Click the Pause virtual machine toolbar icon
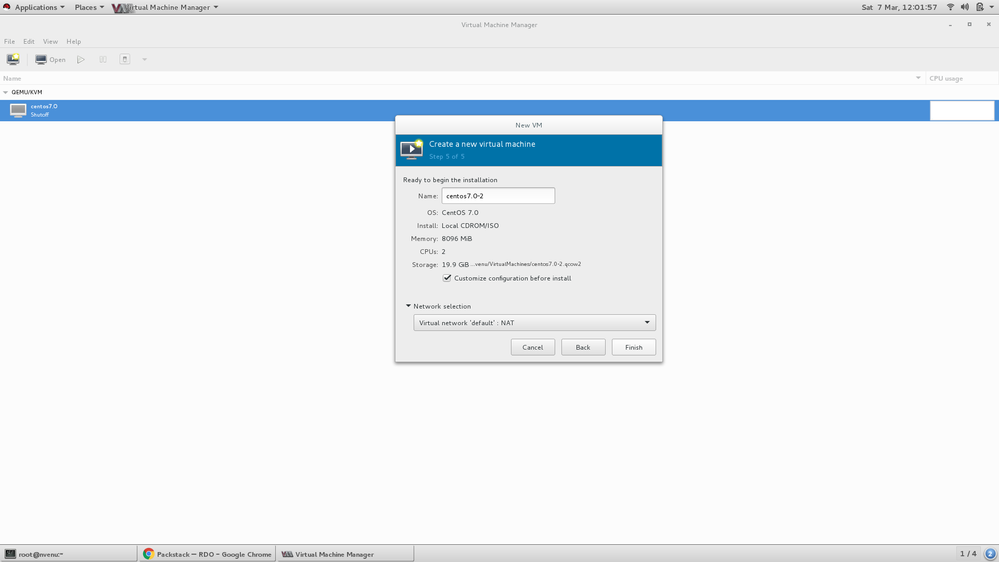This screenshot has height=562, width=999. coord(103,59)
